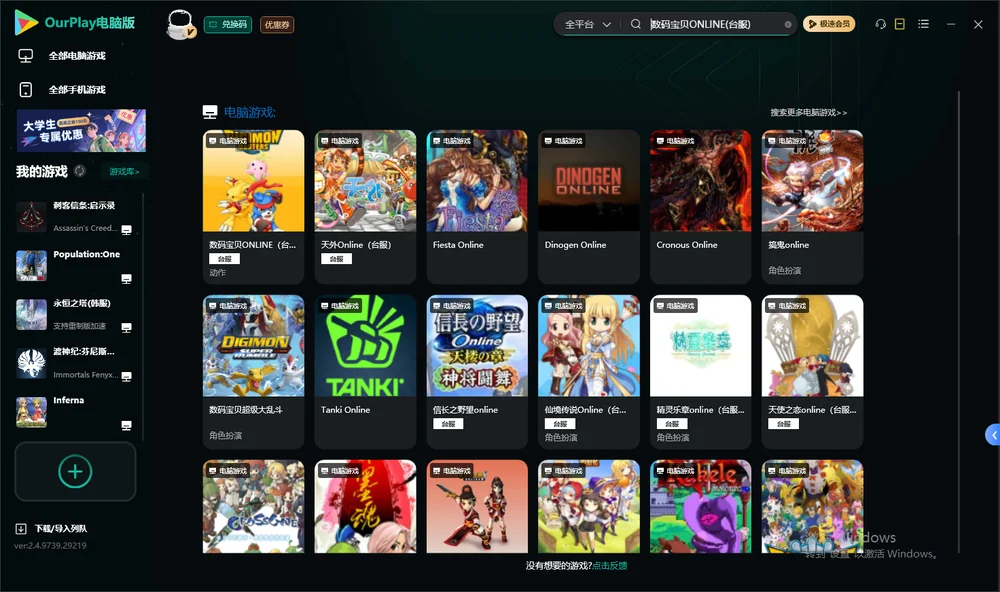This screenshot has height=592, width=1000.
Task: Expand the blue side panel arrow
Action: 993,435
